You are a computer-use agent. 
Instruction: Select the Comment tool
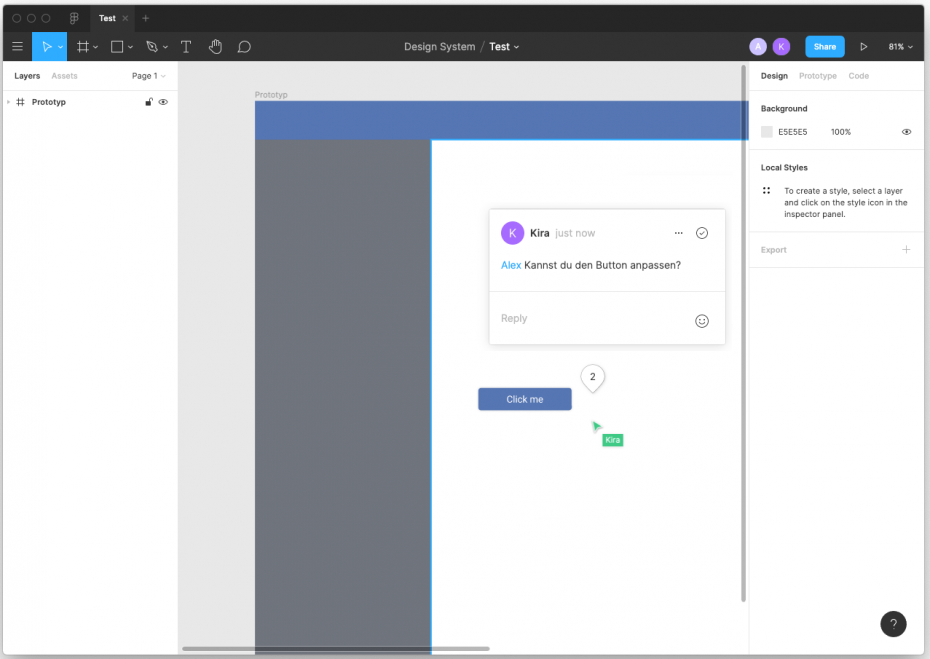point(244,47)
